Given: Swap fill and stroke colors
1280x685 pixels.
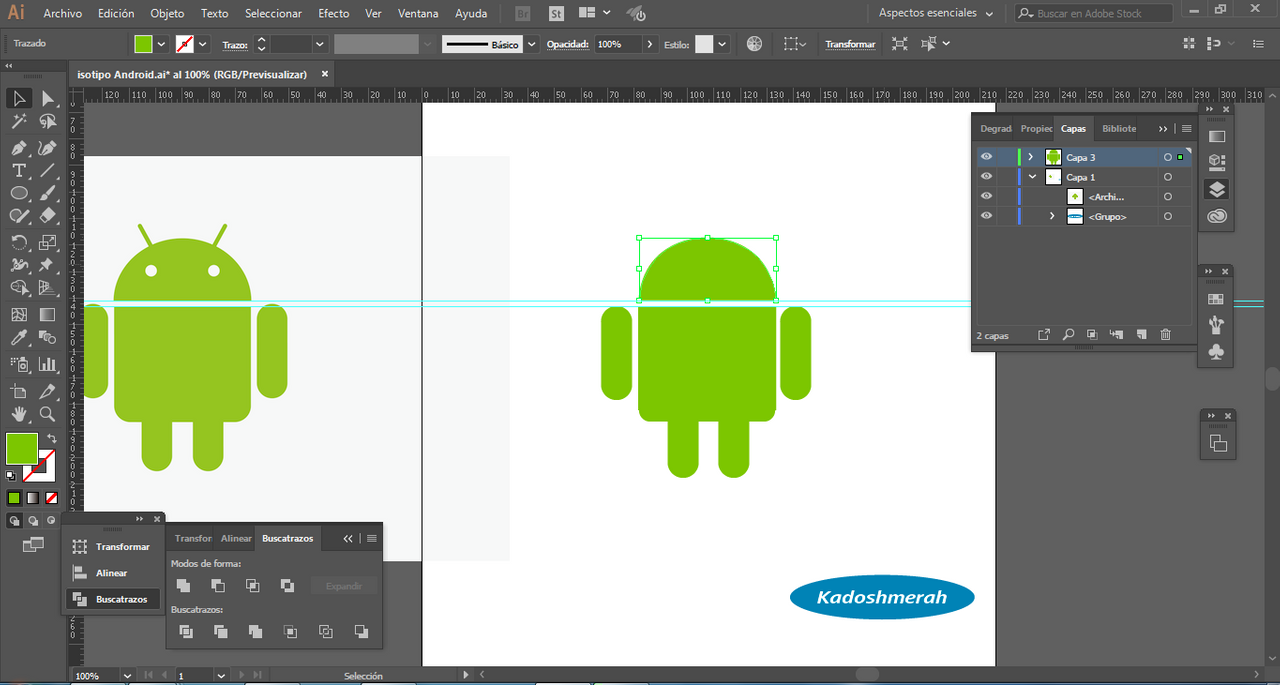Looking at the screenshot, I should [x=51, y=439].
